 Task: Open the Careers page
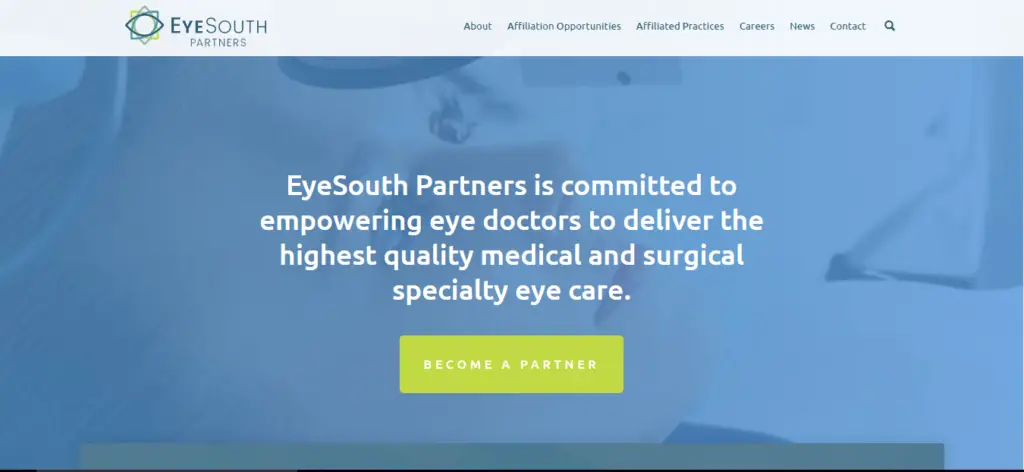[x=756, y=26]
